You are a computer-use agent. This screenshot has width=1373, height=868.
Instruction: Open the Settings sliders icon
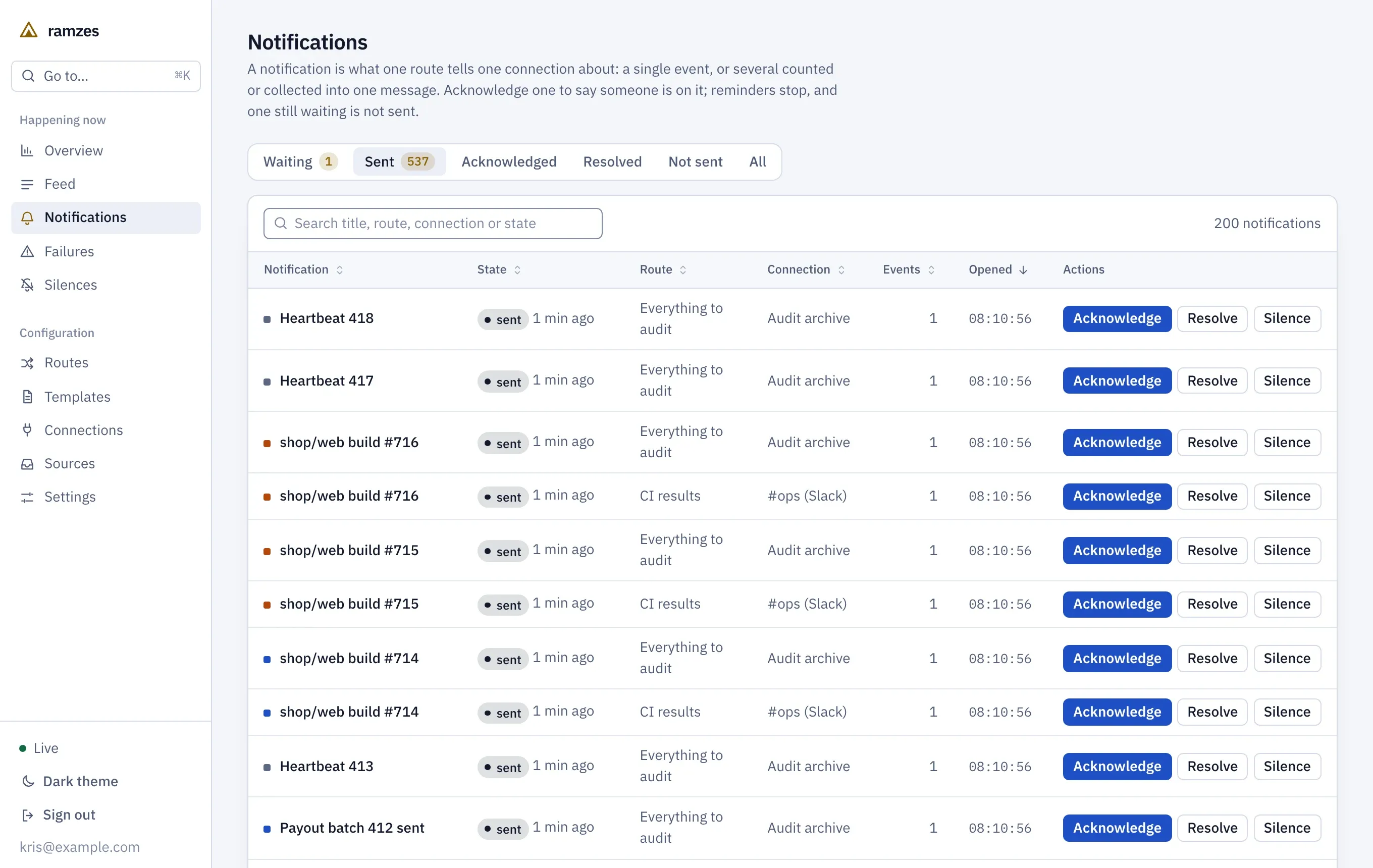pos(27,497)
